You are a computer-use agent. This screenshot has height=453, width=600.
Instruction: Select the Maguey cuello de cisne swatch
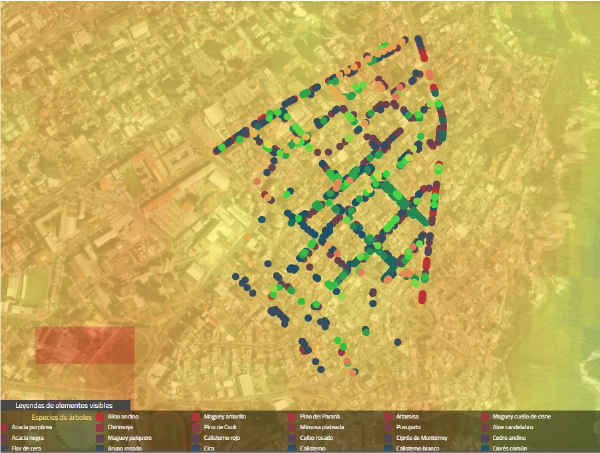click(485, 416)
